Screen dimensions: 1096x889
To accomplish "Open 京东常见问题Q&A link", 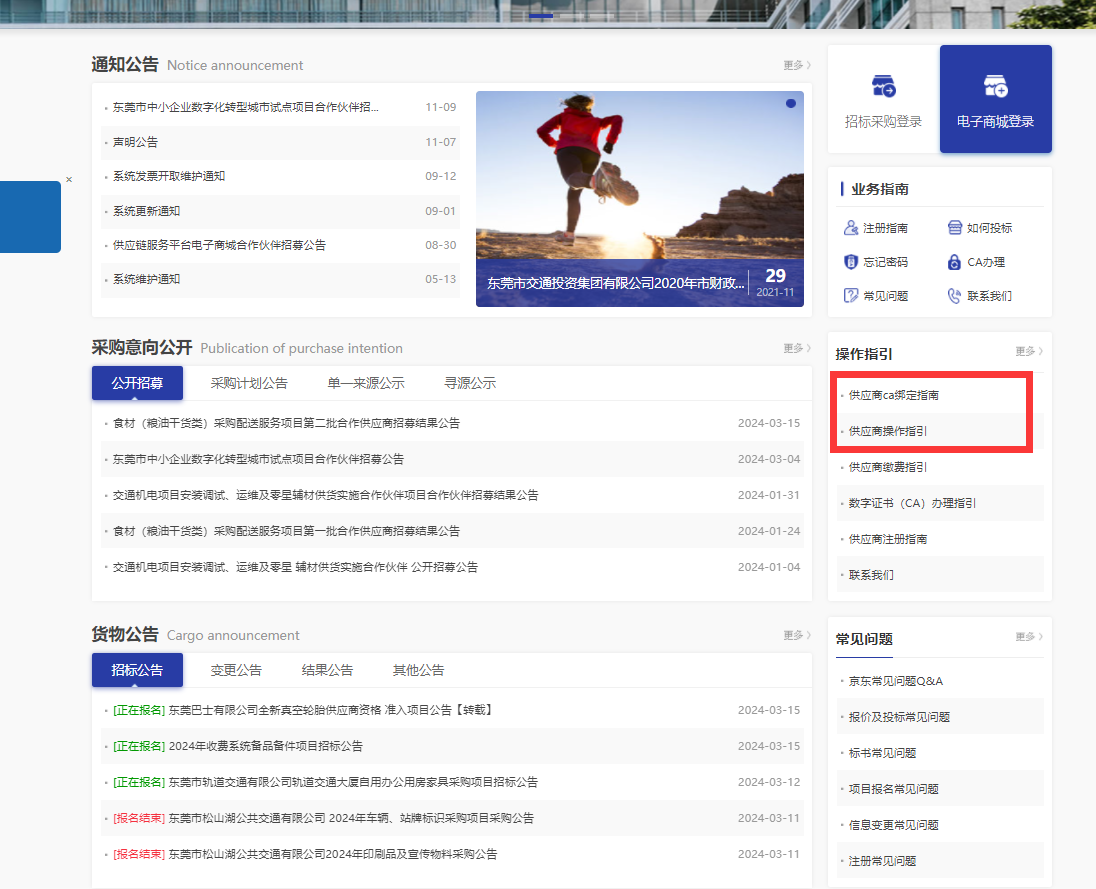I will (x=896, y=681).
